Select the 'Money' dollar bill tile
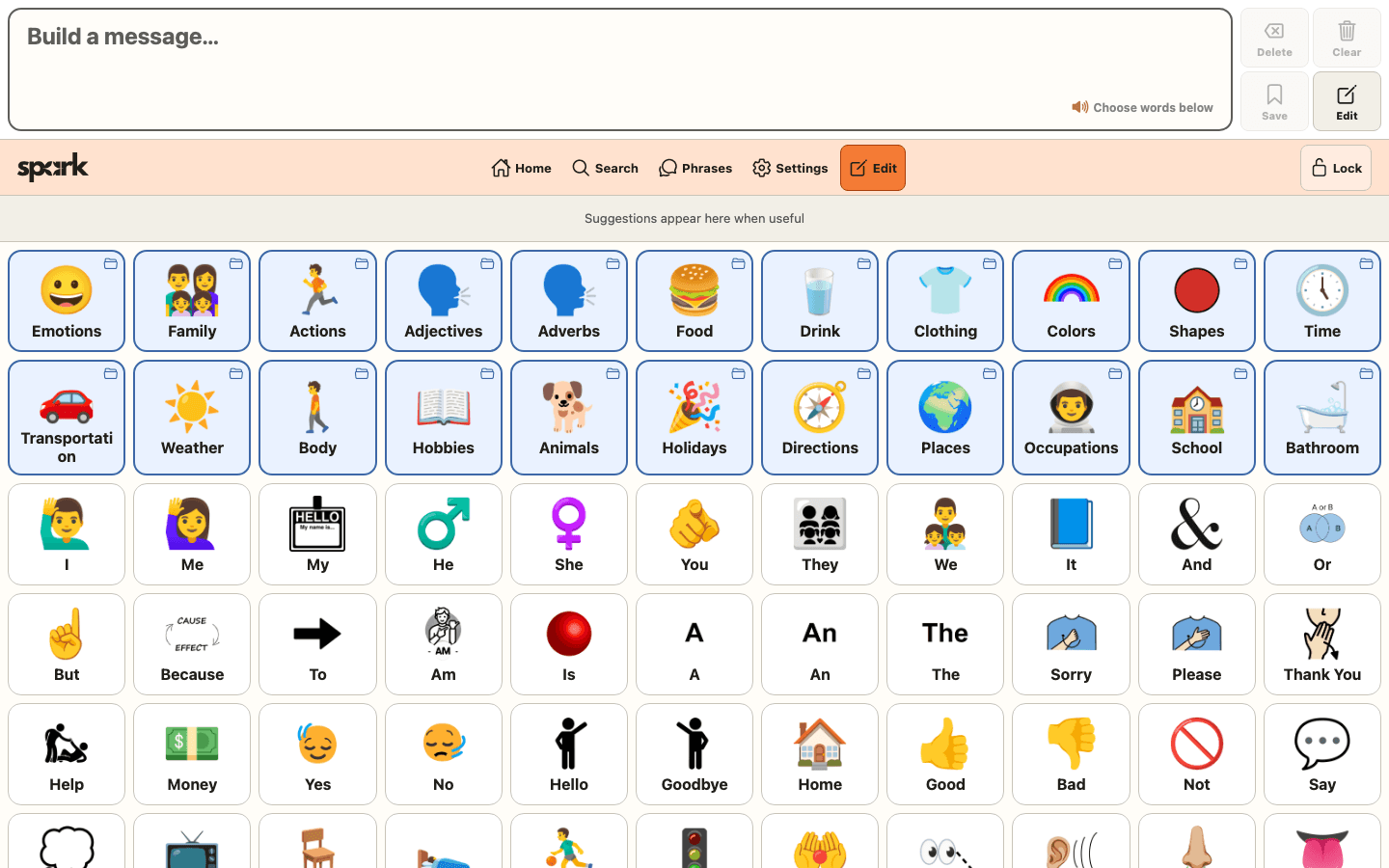 [192, 754]
